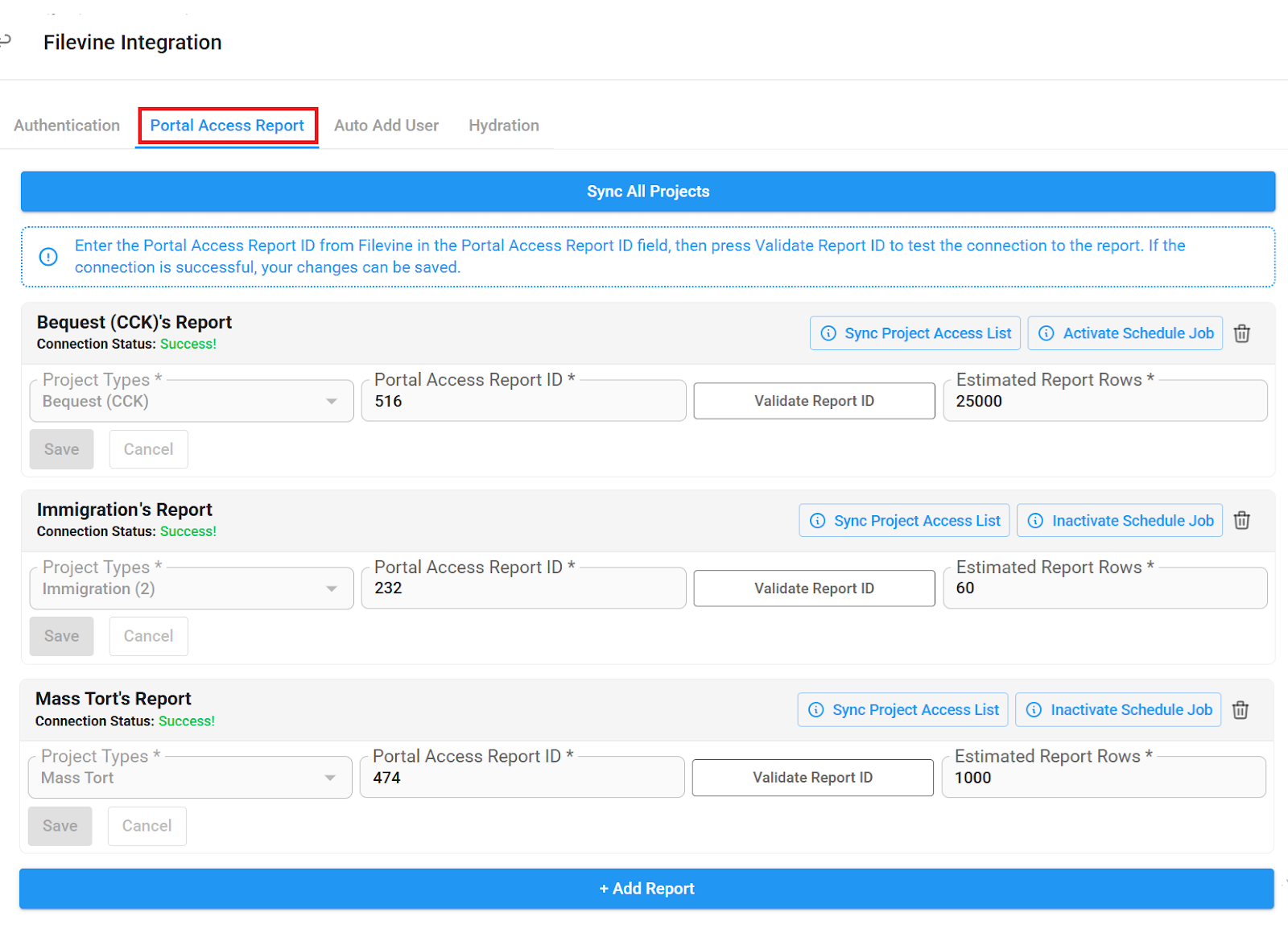Viewport: 1288px width, 925px height.
Task: Expand the Project Types dropdown showing Mass Tort
Action: click(190, 778)
